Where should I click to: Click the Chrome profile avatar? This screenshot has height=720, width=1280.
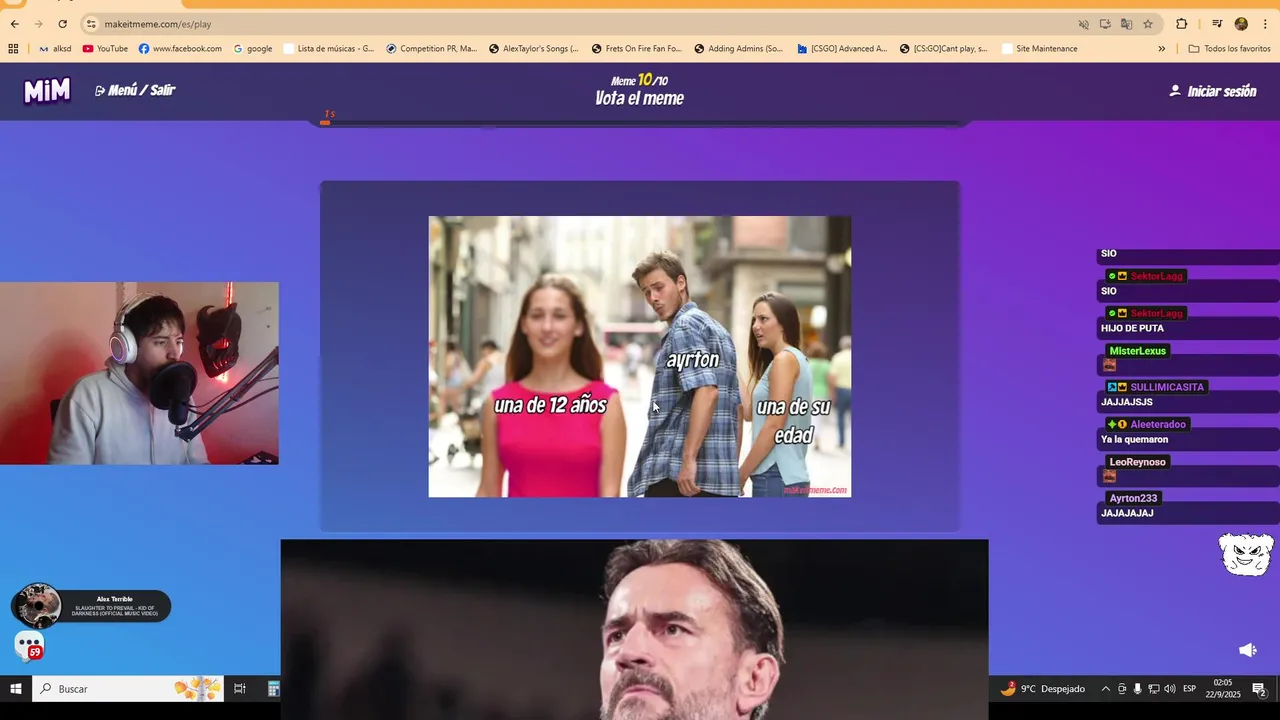(1241, 24)
